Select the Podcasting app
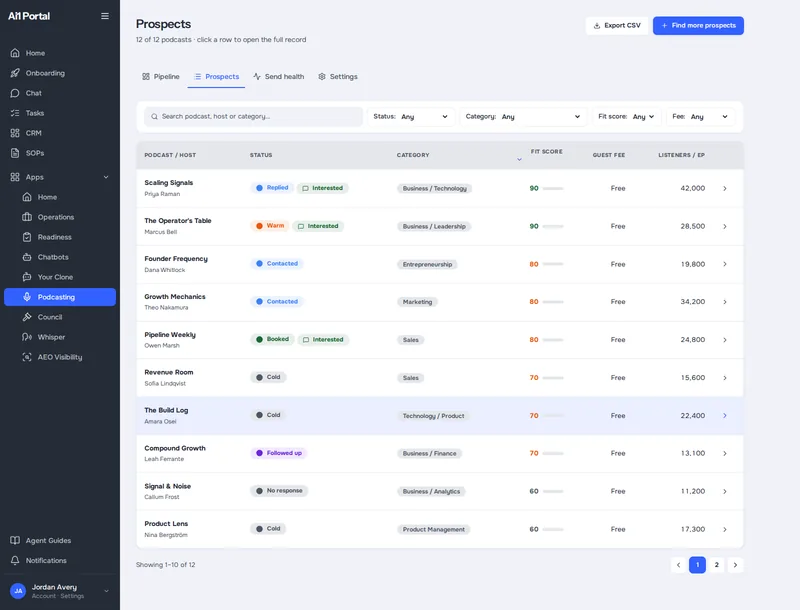The height and width of the screenshot is (610, 800). [x=60, y=297]
